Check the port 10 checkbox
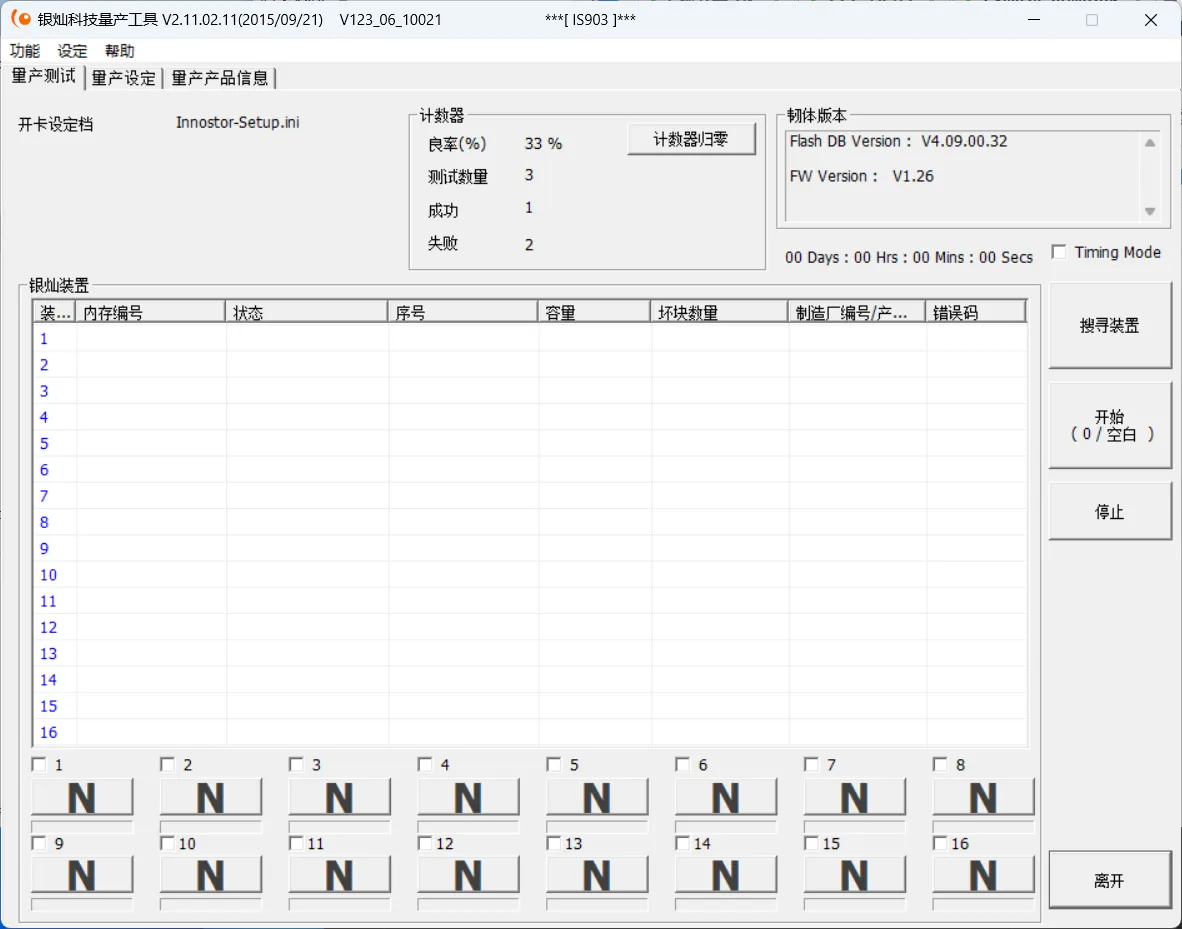This screenshot has height=929, width=1182. [x=167, y=843]
